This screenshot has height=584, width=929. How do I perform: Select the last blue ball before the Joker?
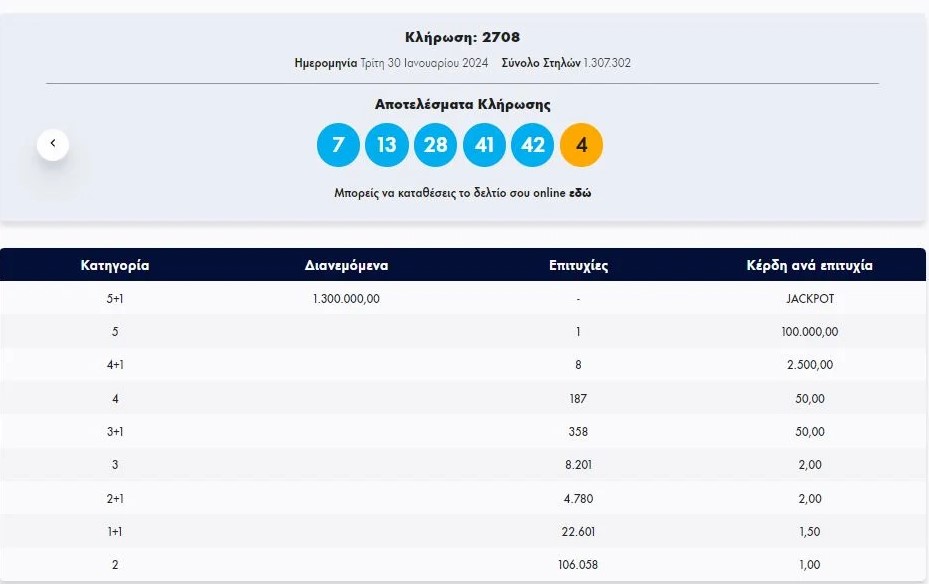pyautogui.click(x=532, y=145)
